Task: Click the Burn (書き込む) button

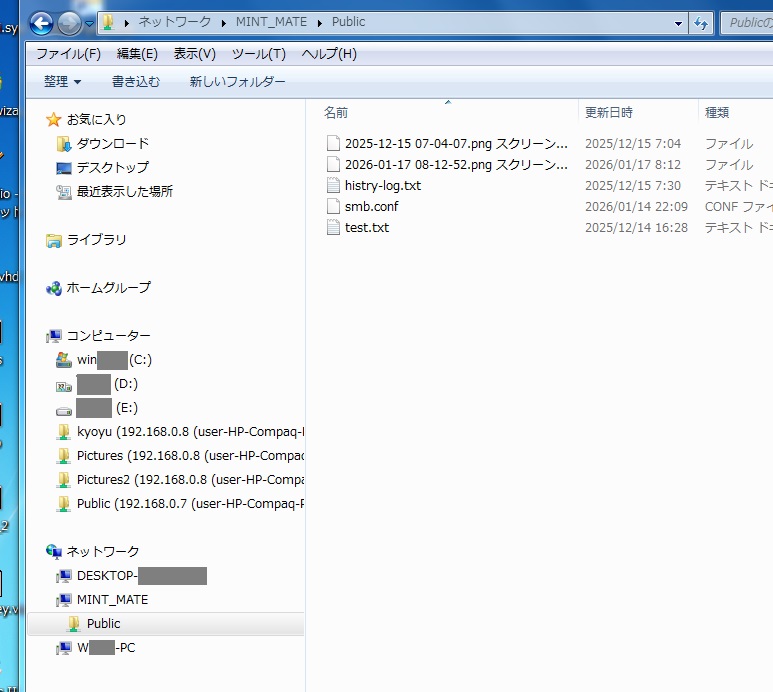Action: coord(135,82)
